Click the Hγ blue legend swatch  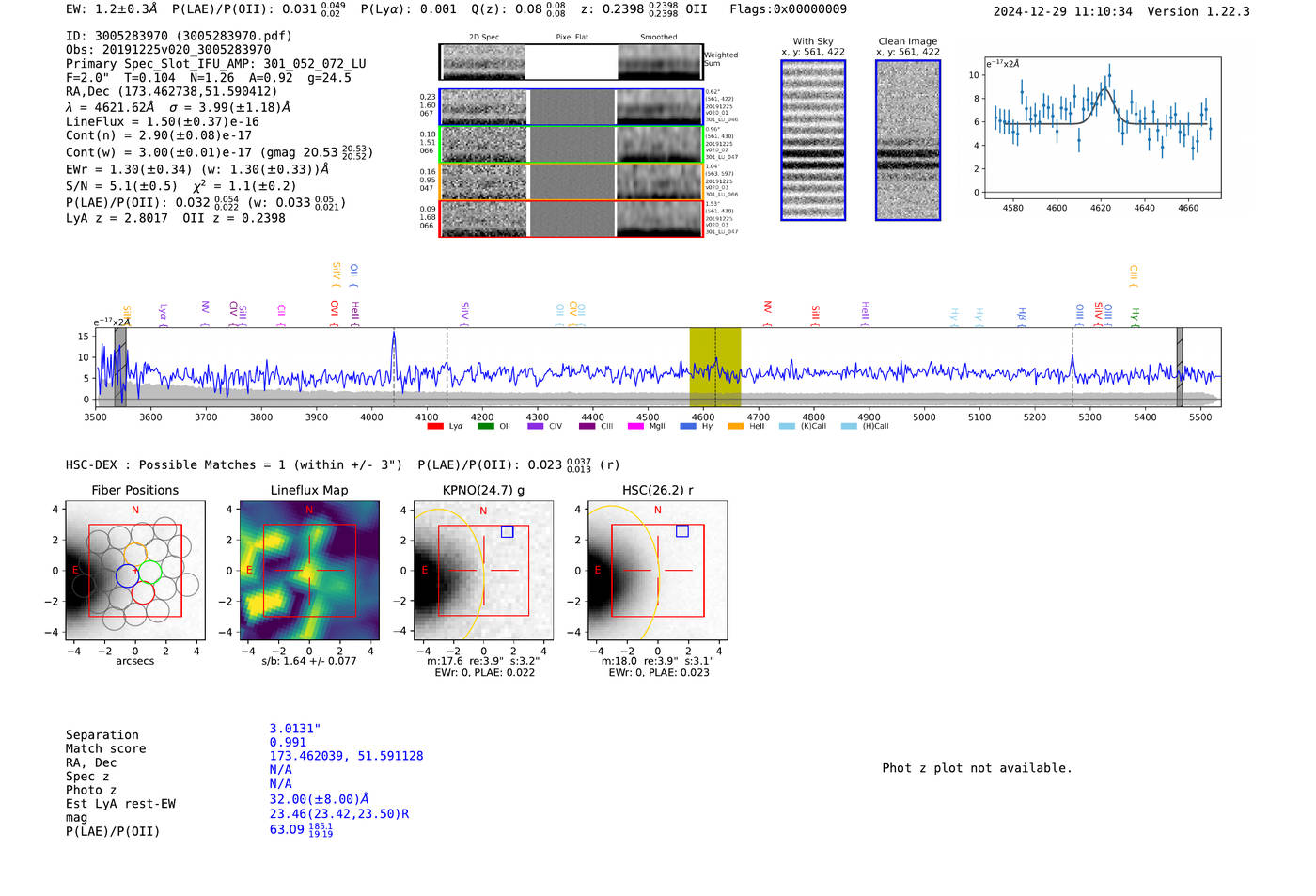pyautogui.click(x=688, y=426)
